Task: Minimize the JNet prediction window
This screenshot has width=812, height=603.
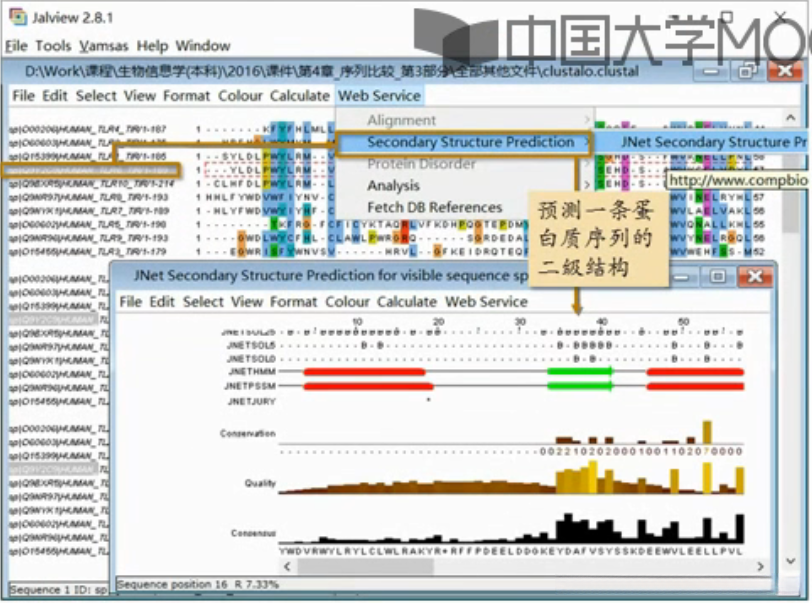Action: [x=682, y=277]
